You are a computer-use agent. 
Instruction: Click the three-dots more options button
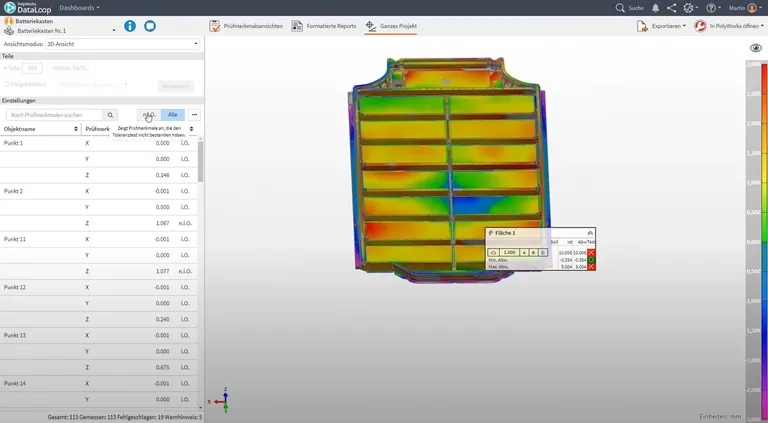[x=194, y=115]
